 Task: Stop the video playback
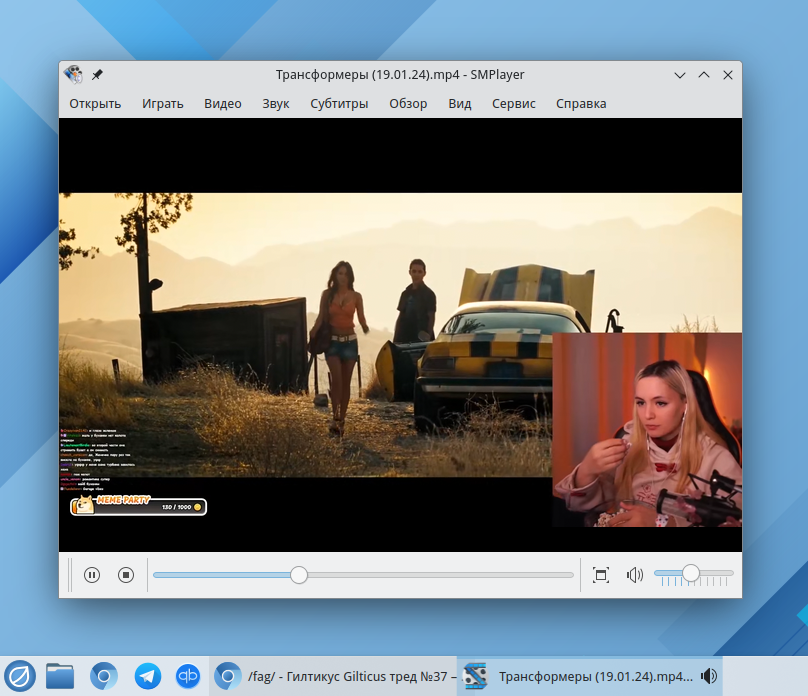click(126, 574)
